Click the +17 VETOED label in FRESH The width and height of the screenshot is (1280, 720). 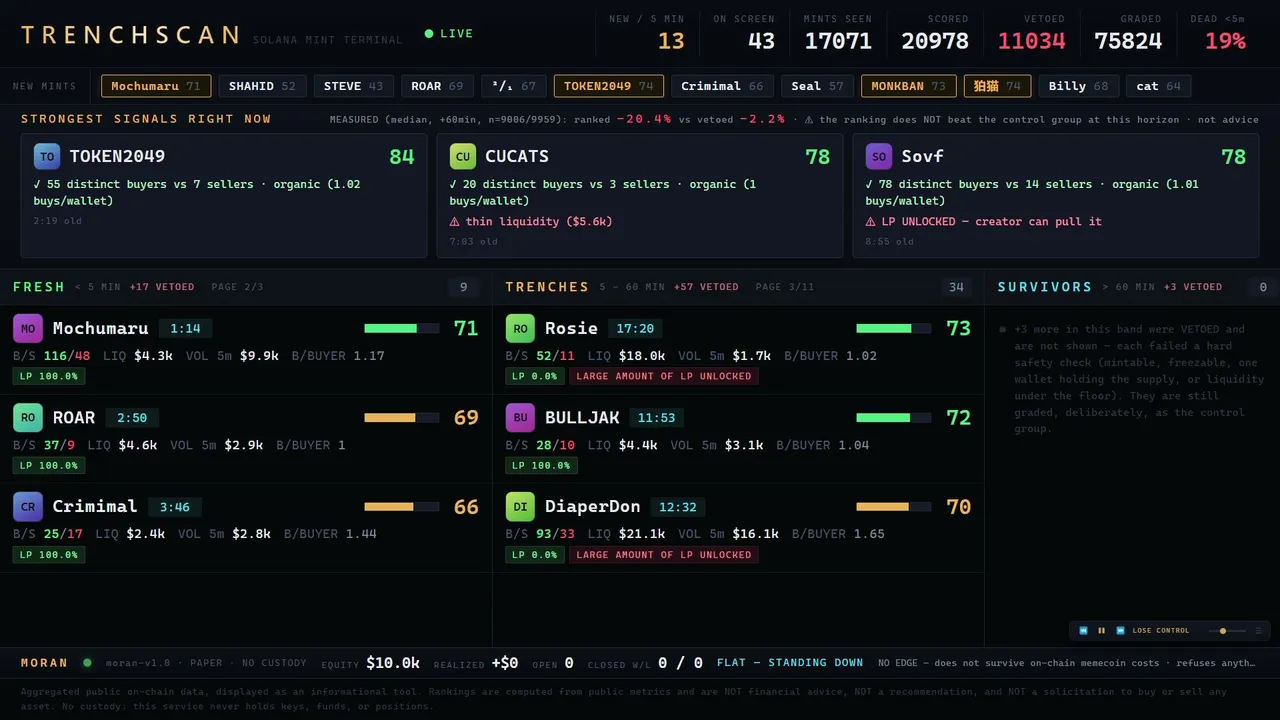[162, 287]
